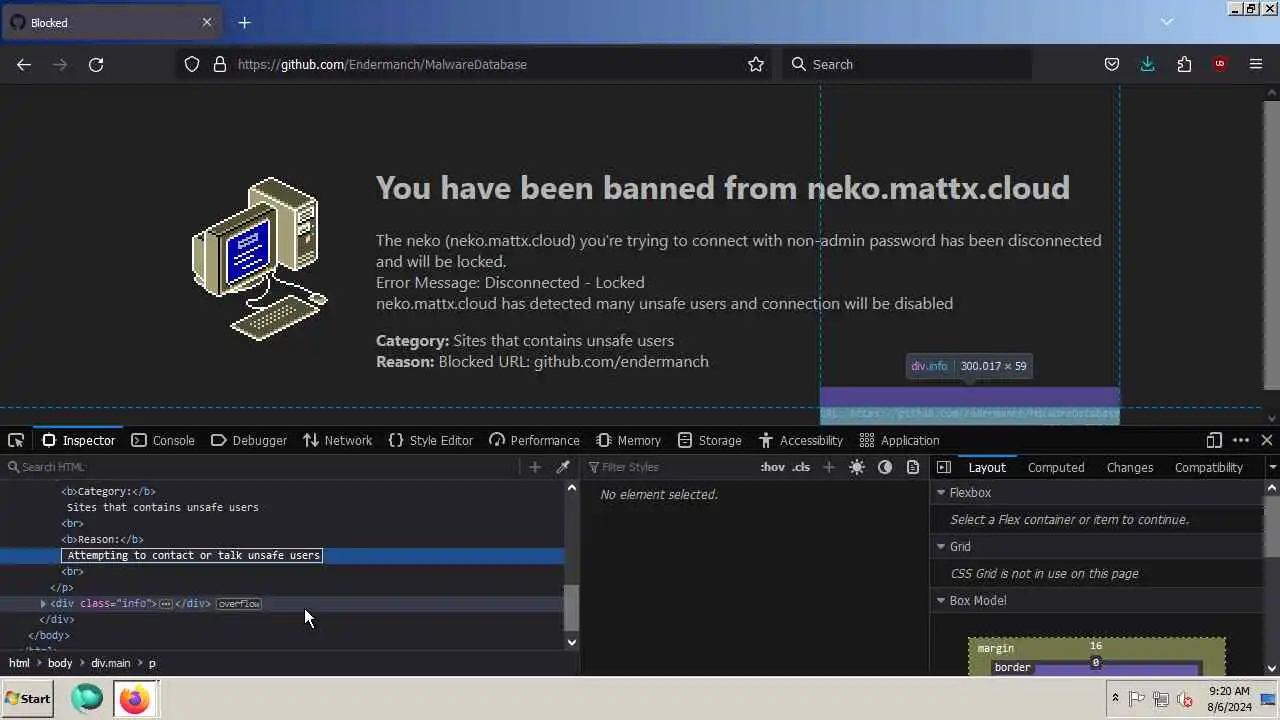Show more sidebar tabs dropdown

(x=1272, y=467)
